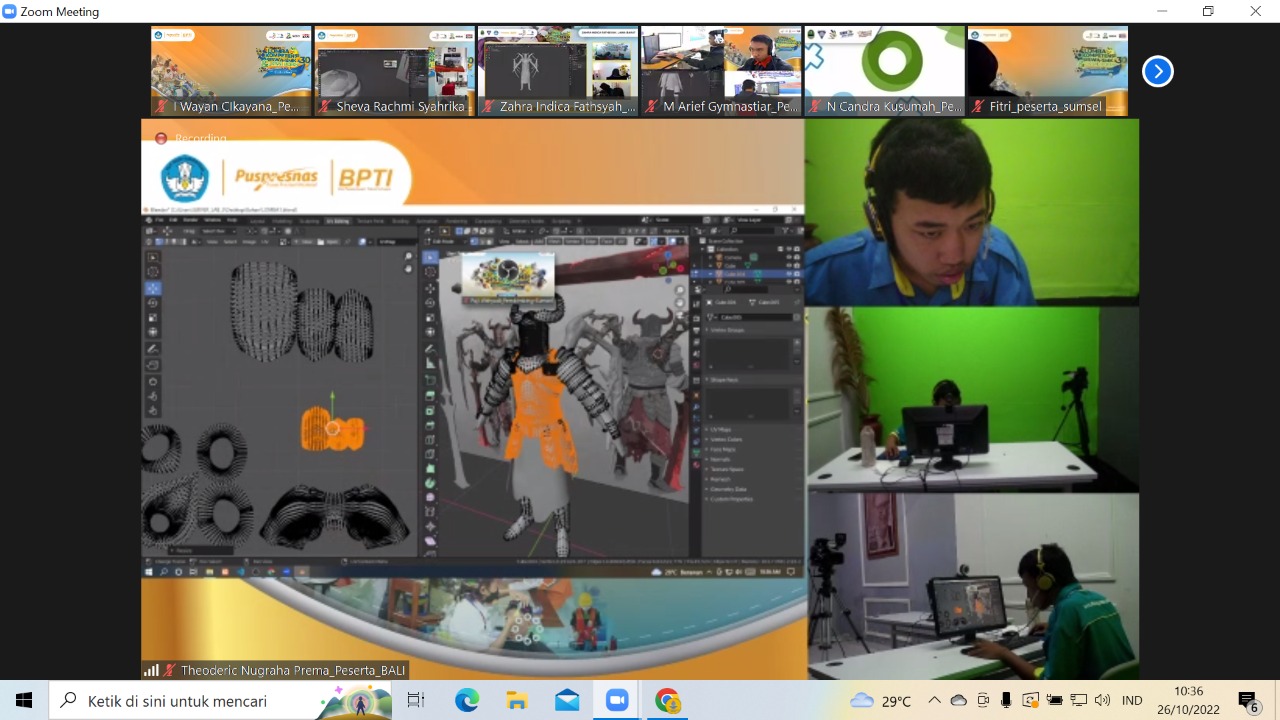Open the green Object Data tab in Properties
Screen dimensions: 1280x720
[696, 451]
